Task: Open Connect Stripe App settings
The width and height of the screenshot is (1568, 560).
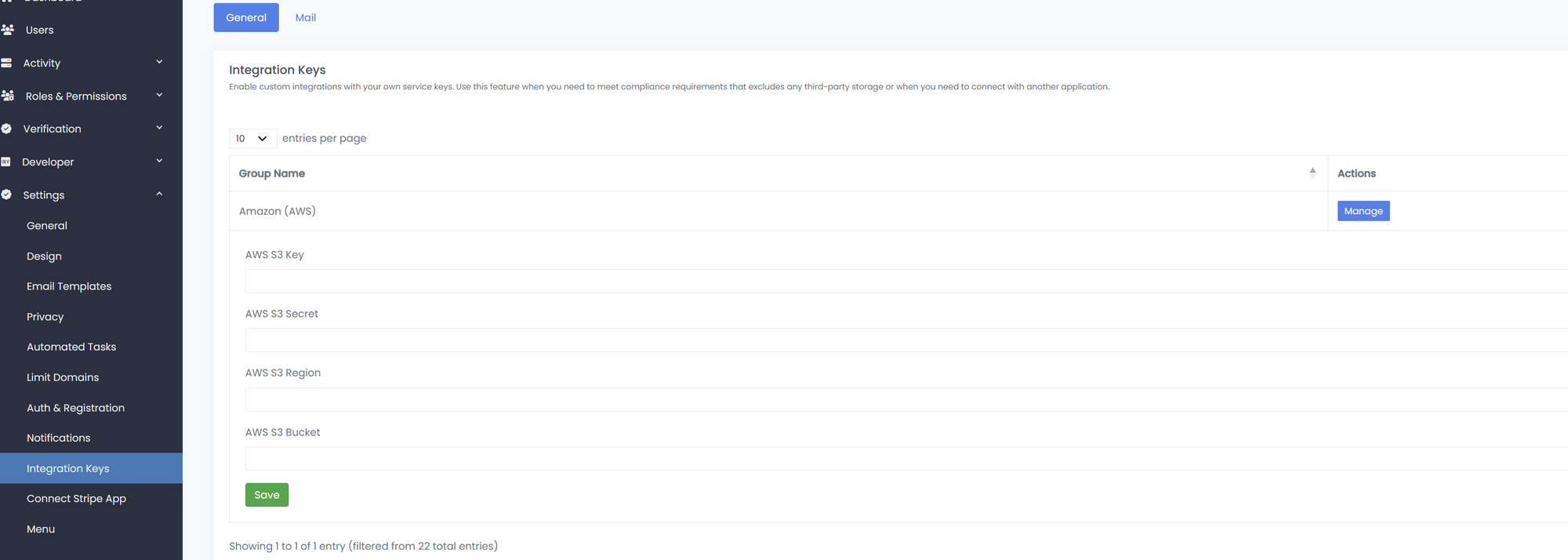Action: (76, 499)
